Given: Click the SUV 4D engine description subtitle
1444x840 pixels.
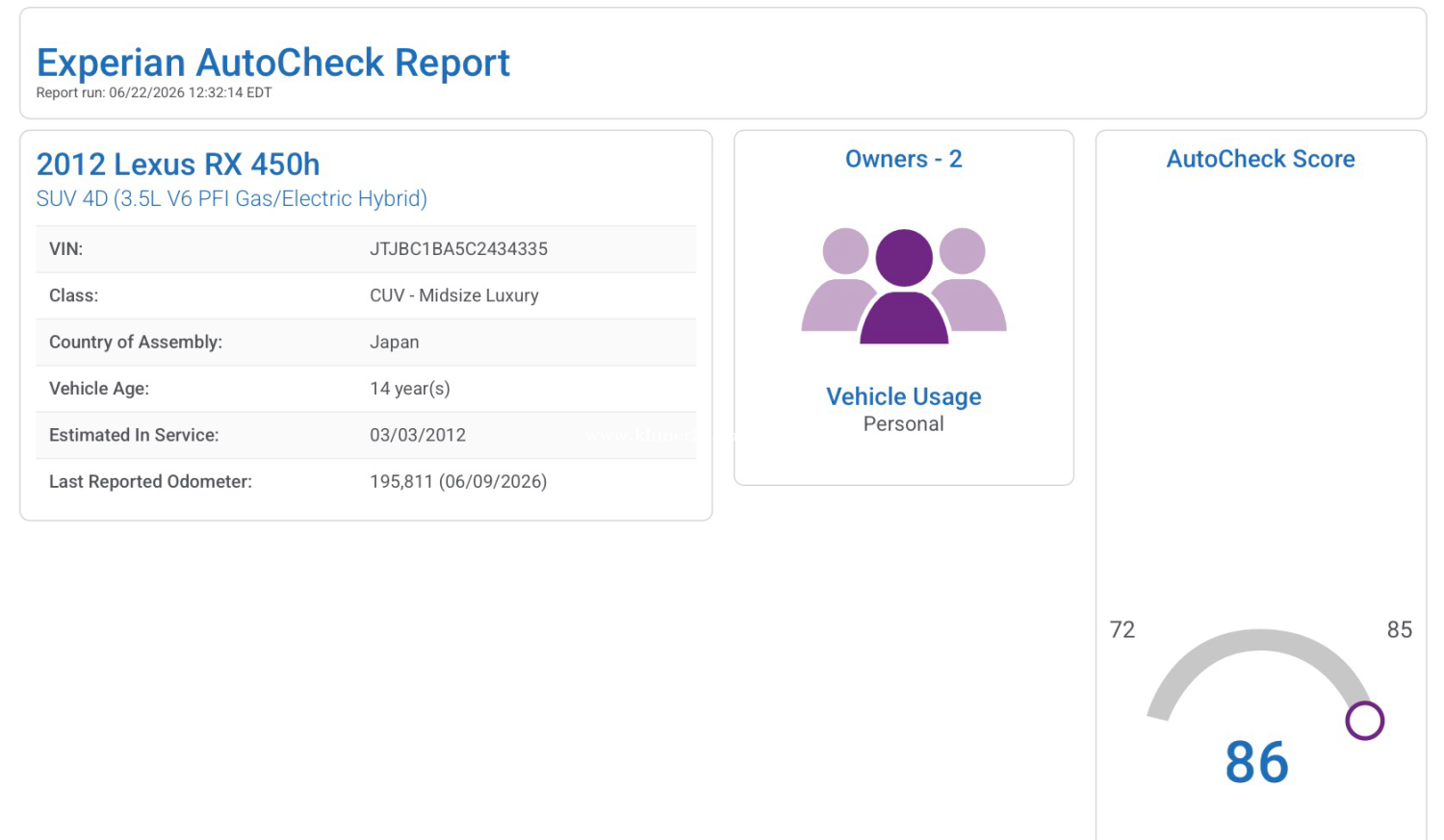Looking at the screenshot, I should 232,199.
